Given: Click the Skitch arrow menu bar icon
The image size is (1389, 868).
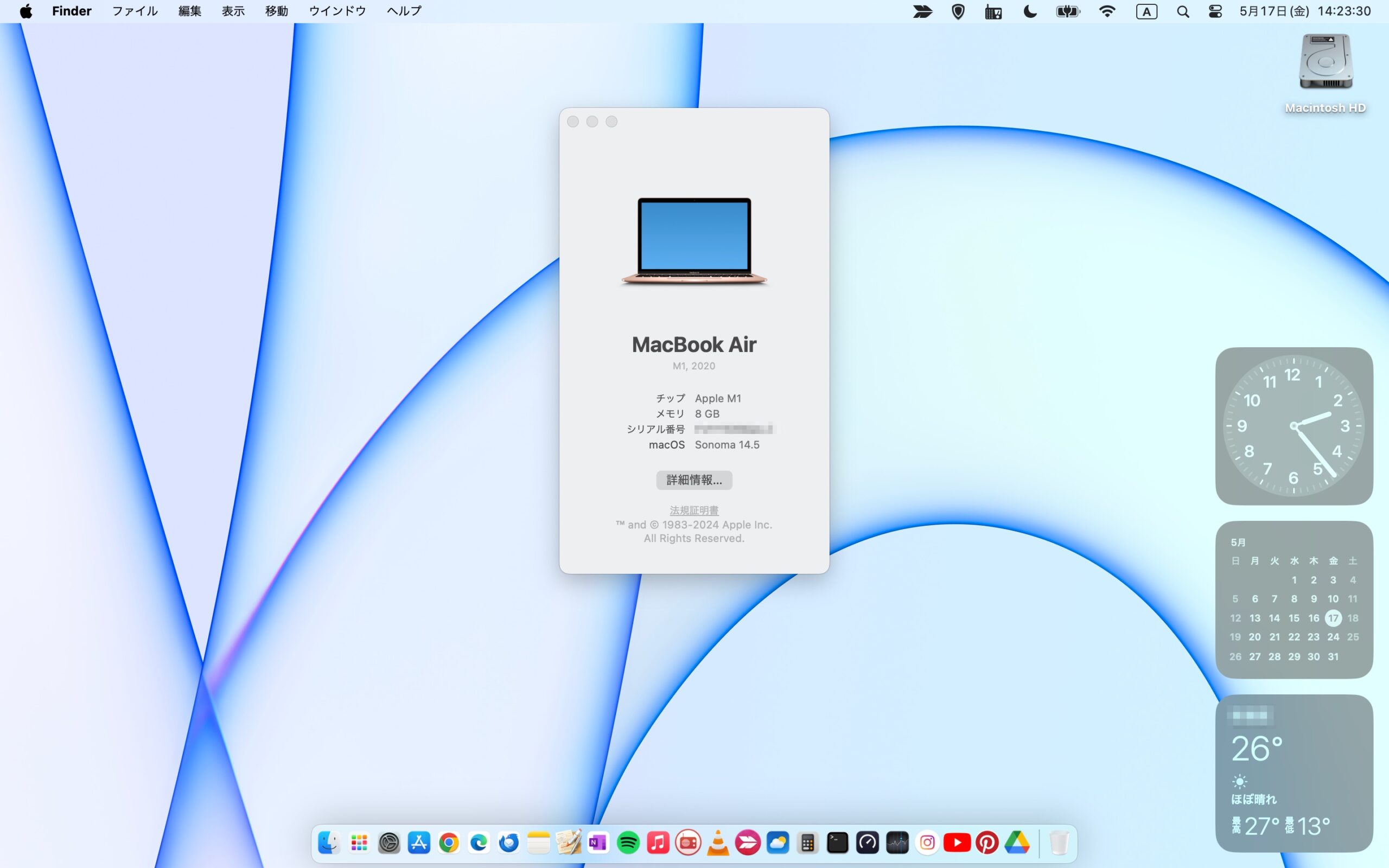Looking at the screenshot, I should pos(922,11).
